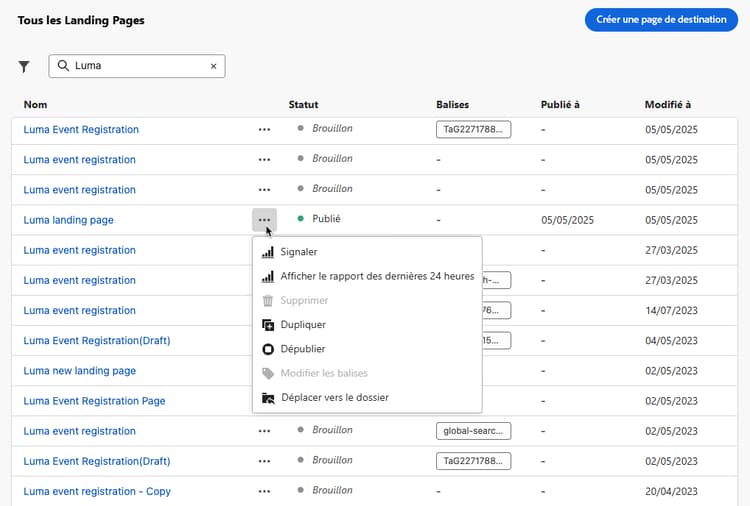
Task: Click the Dupliquer icon in menu
Action: point(267,325)
